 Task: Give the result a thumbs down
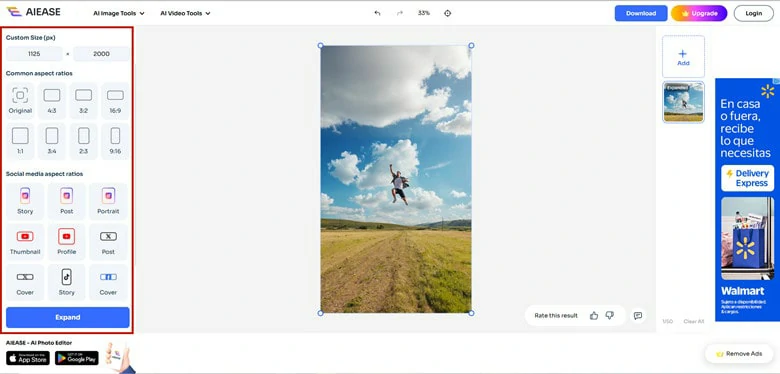coord(610,315)
